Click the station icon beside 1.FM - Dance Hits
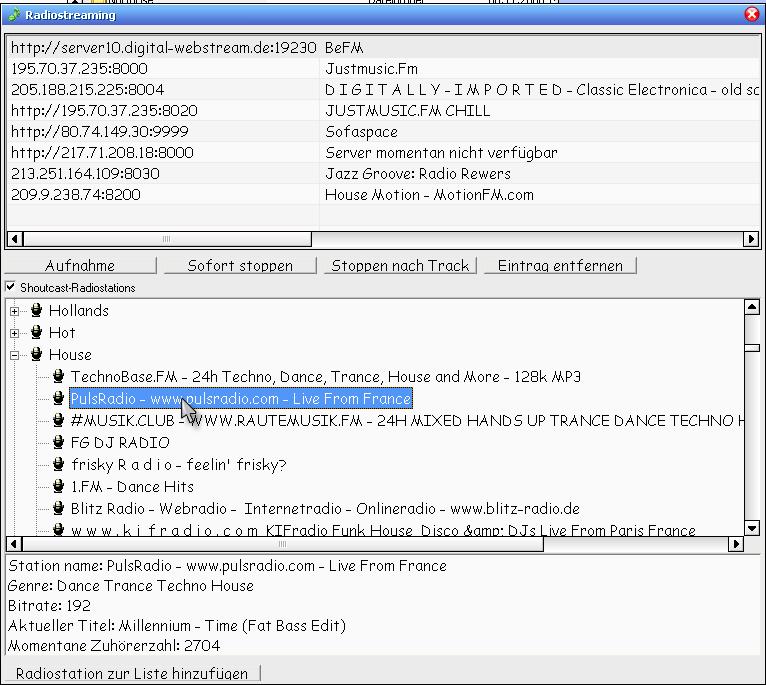The width and height of the screenshot is (766, 685). (x=59, y=487)
